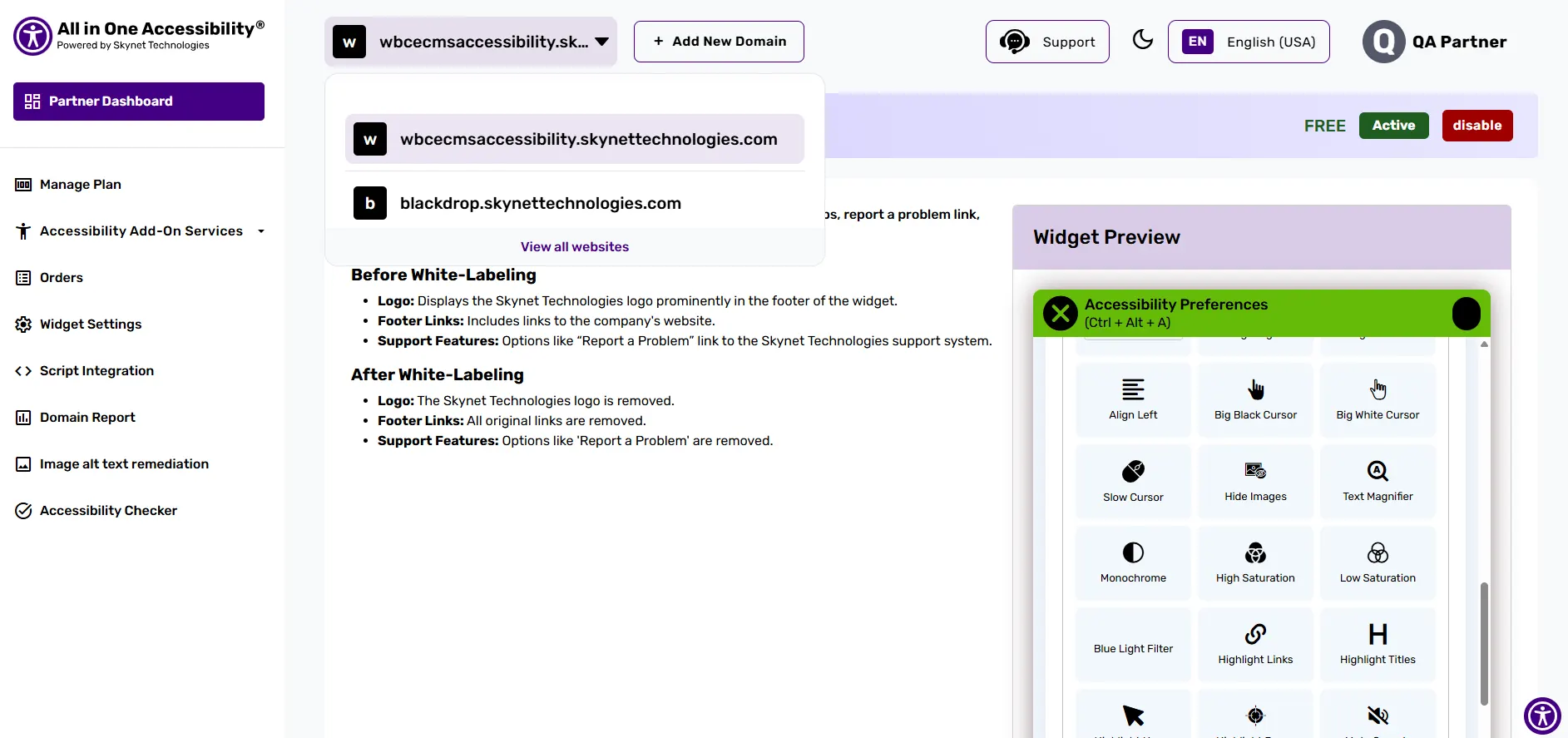This screenshot has height=738, width=1568.
Task: Click the Active status badge
Action: click(1394, 126)
